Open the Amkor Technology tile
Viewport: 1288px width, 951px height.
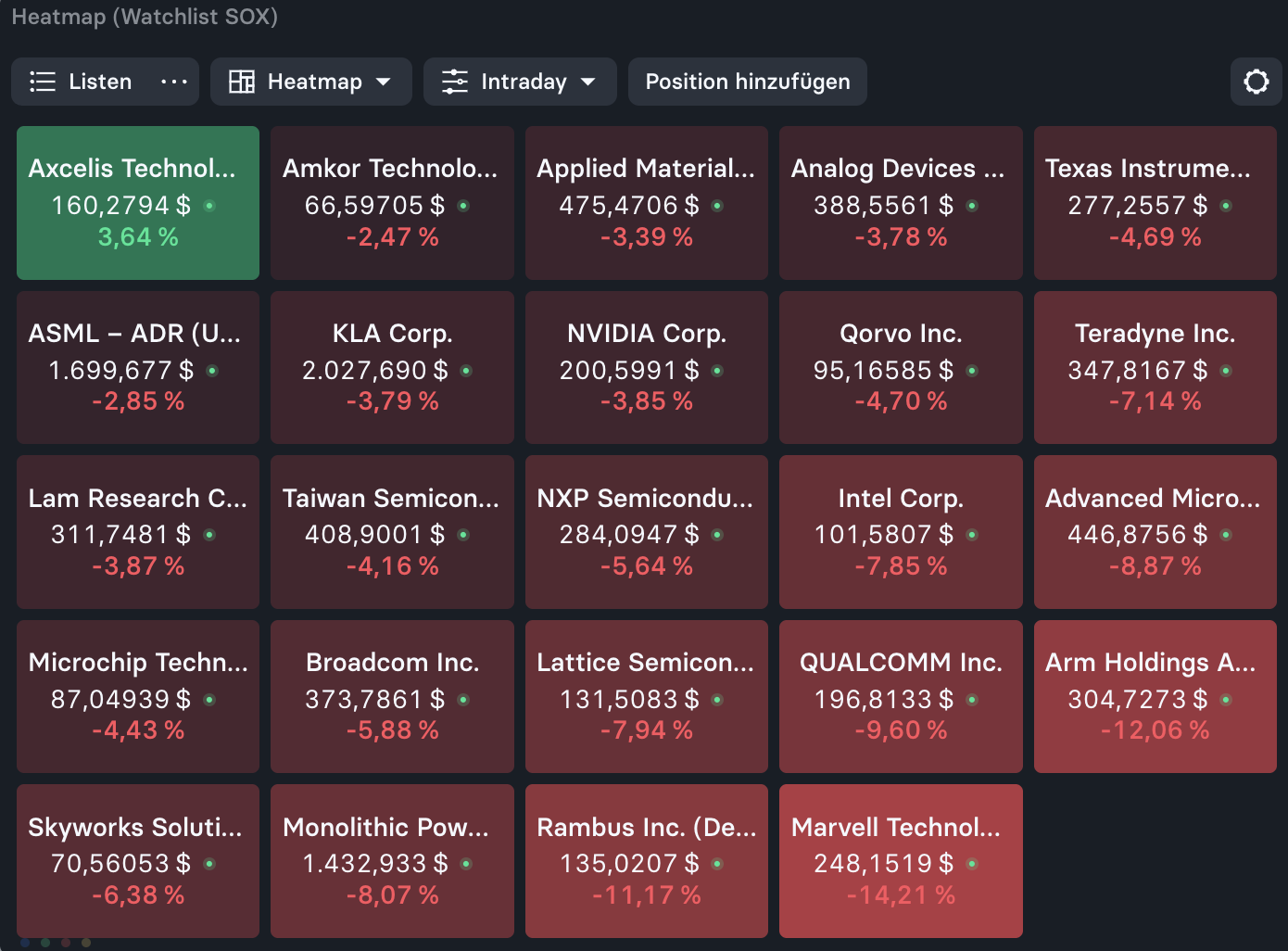[392, 203]
